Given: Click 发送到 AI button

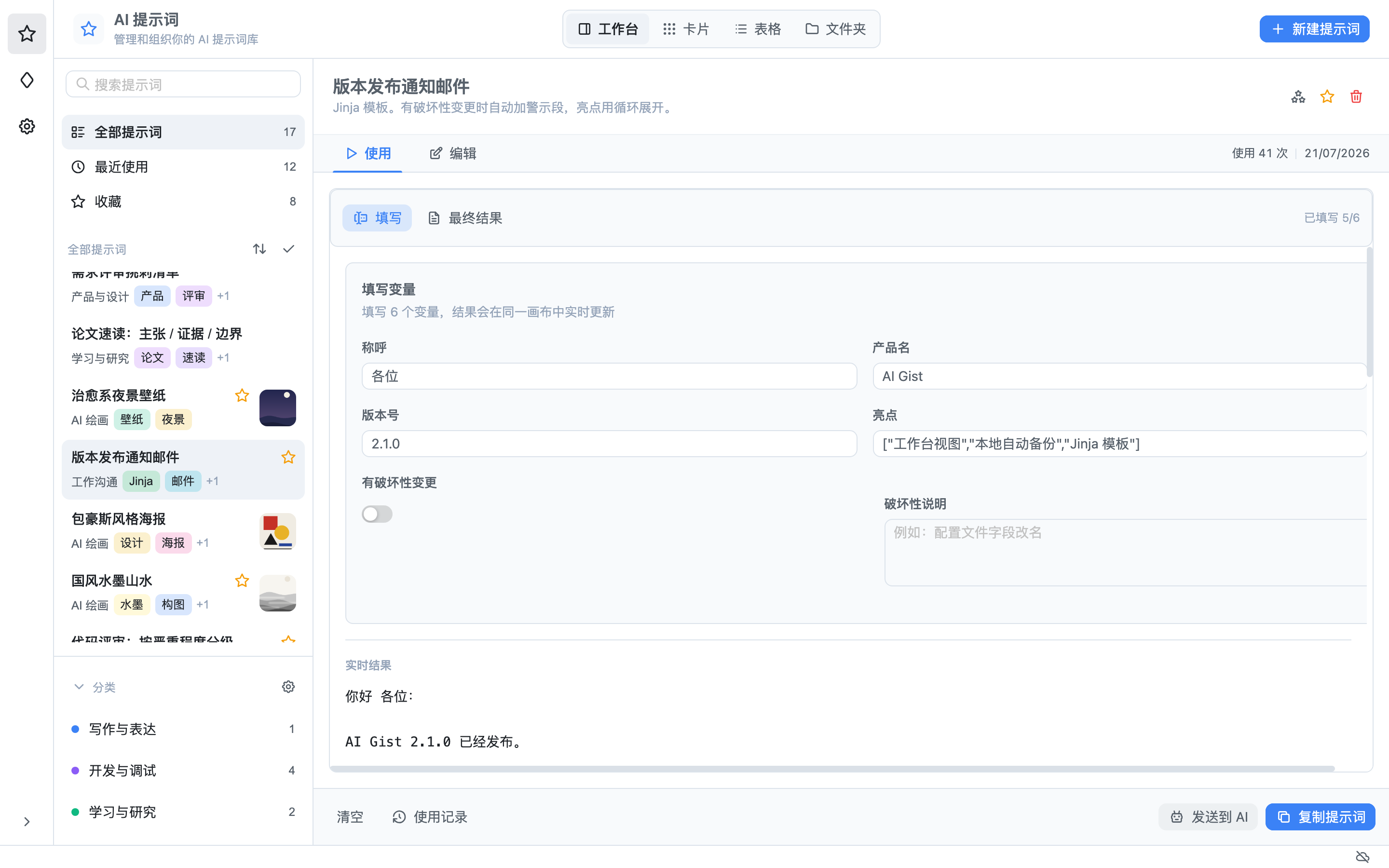Looking at the screenshot, I should [x=1208, y=817].
